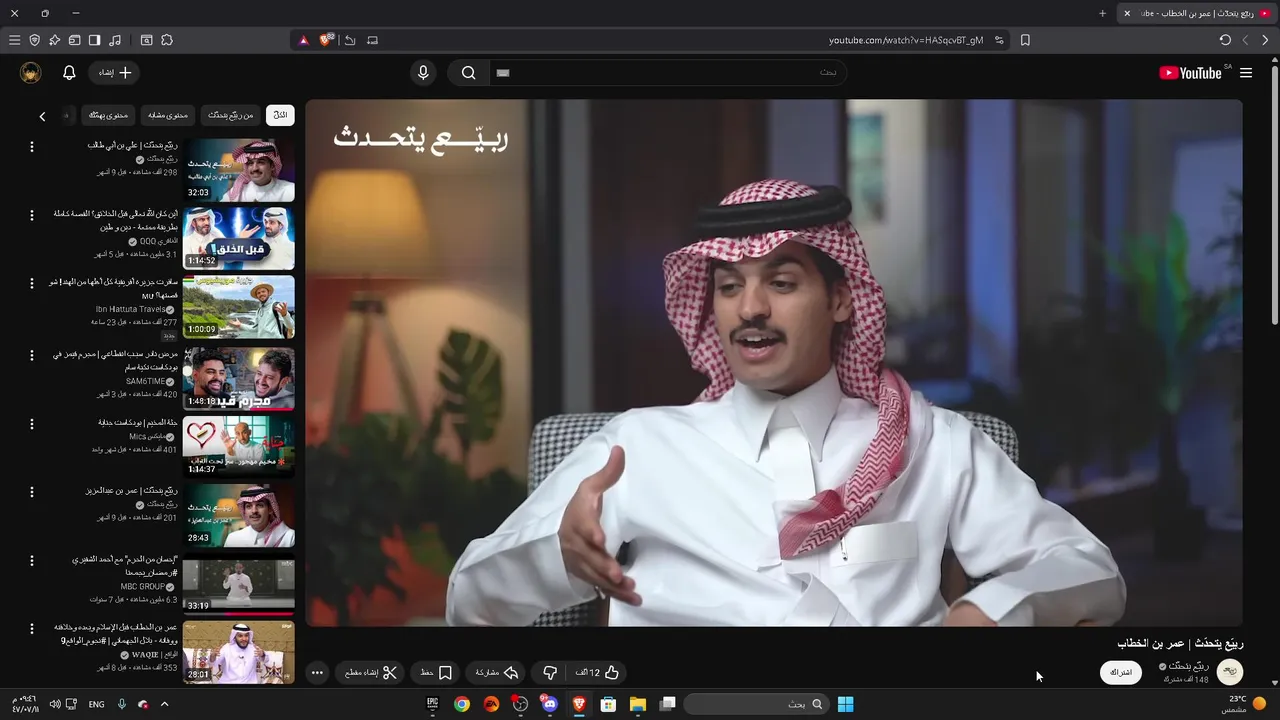The width and height of the screenshot is (1280, 720).
Task: Like the video (12 ألف thumbs up)
Action: 598,673
